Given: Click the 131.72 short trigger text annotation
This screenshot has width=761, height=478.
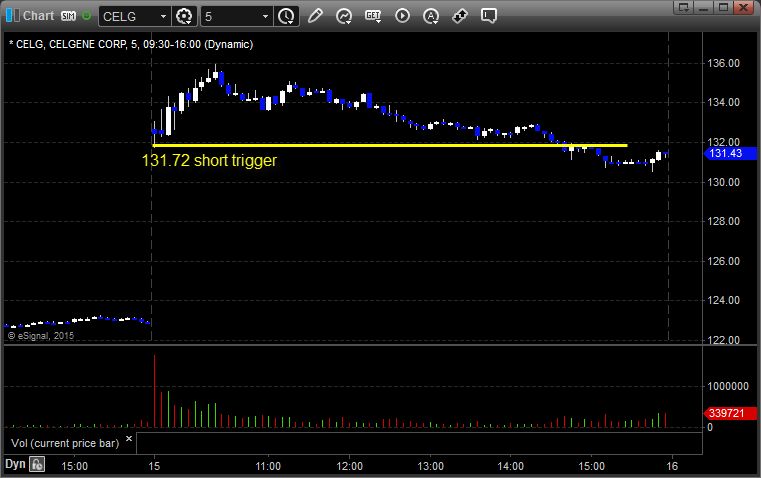Looking at the screenshot, I should (x=209, y=161).
